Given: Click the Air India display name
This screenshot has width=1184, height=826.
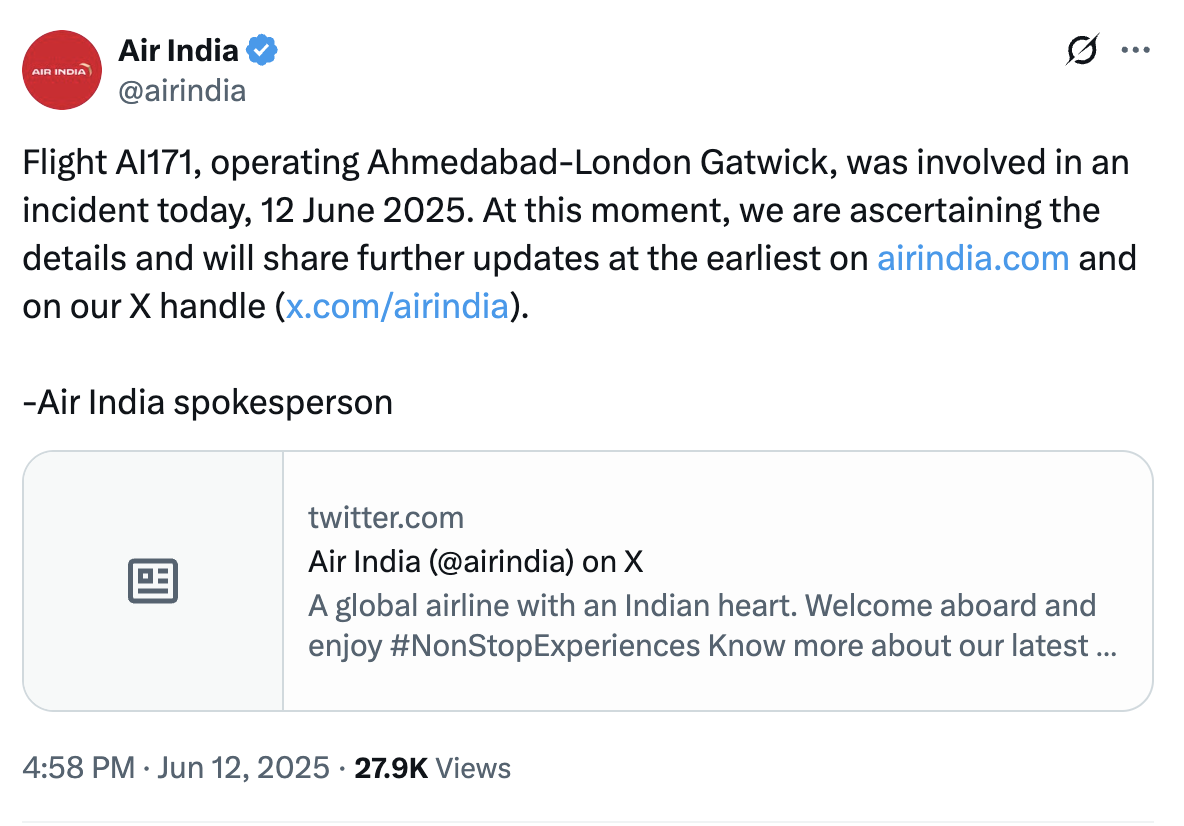Looking at the screenshot, I should [x=178, y=50].
